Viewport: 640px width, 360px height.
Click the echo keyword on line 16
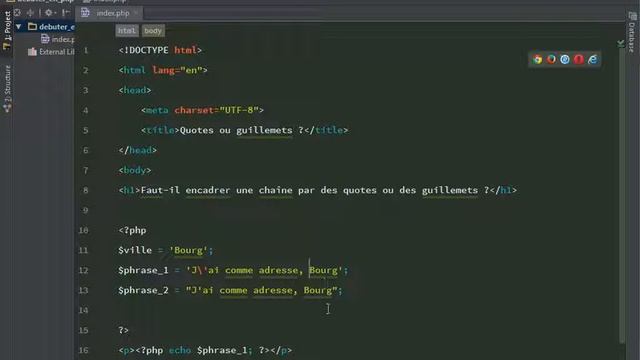(x=180, y=350)
